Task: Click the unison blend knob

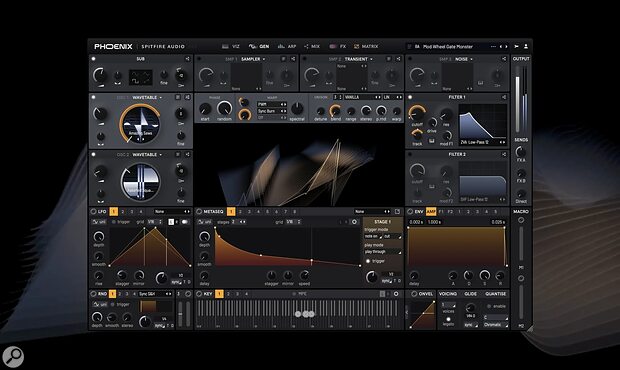Action: (x=335, y=111)
